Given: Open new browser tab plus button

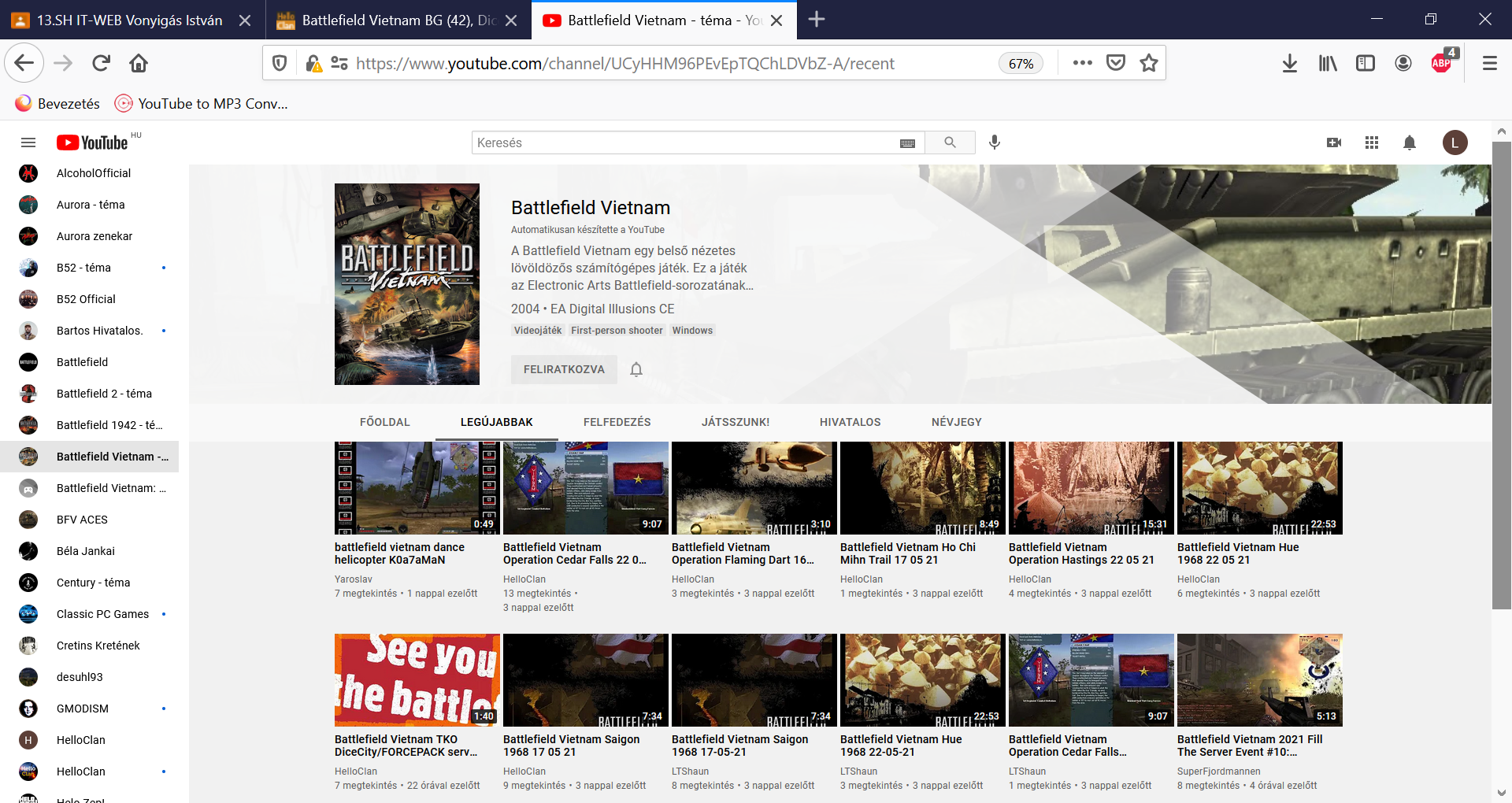Looking at the screenshot, I should [817, 20].
